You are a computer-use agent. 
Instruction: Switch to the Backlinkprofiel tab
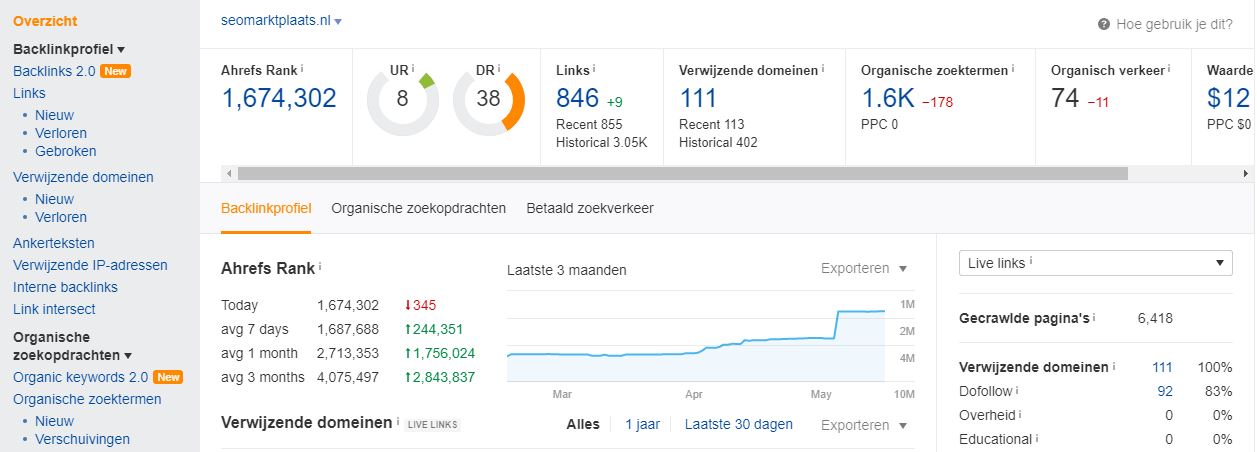tap(266, 208)
